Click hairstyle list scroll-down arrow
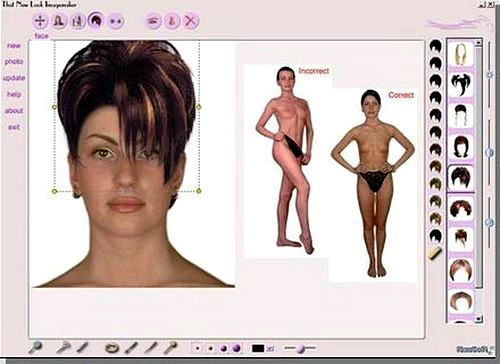This screenshot has width=500, height=364. (479, 319)
